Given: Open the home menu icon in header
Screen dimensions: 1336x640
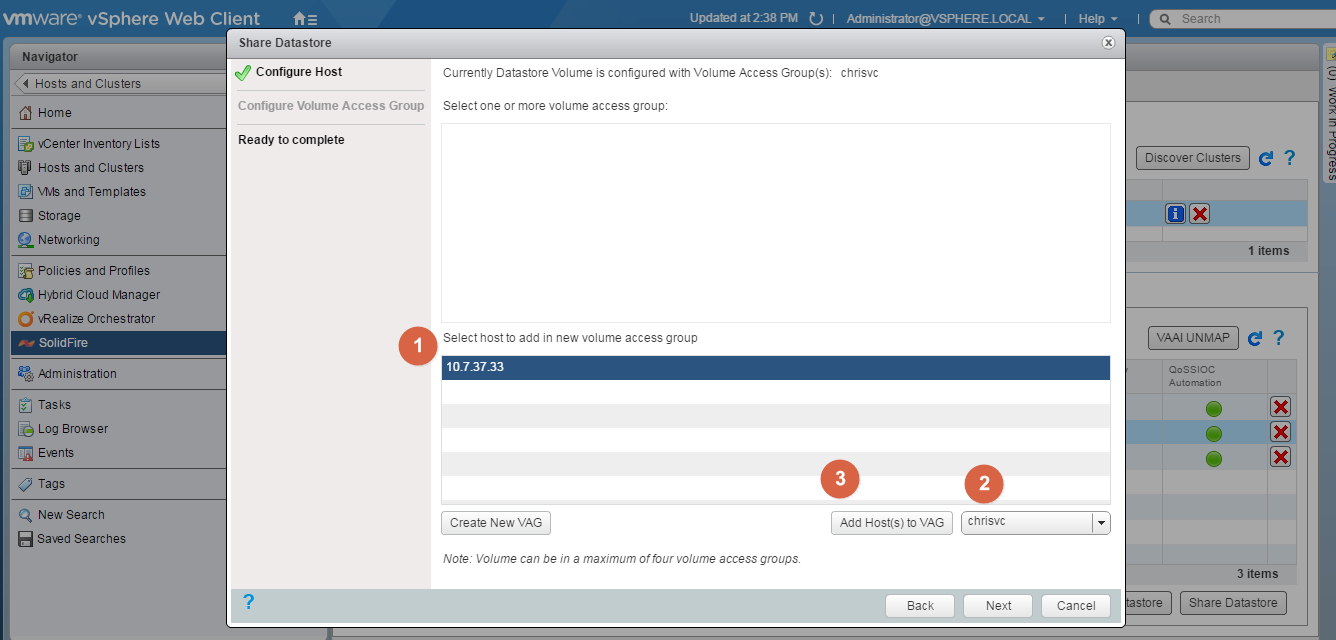Looking at the screenshot, I should click(305, 19).
